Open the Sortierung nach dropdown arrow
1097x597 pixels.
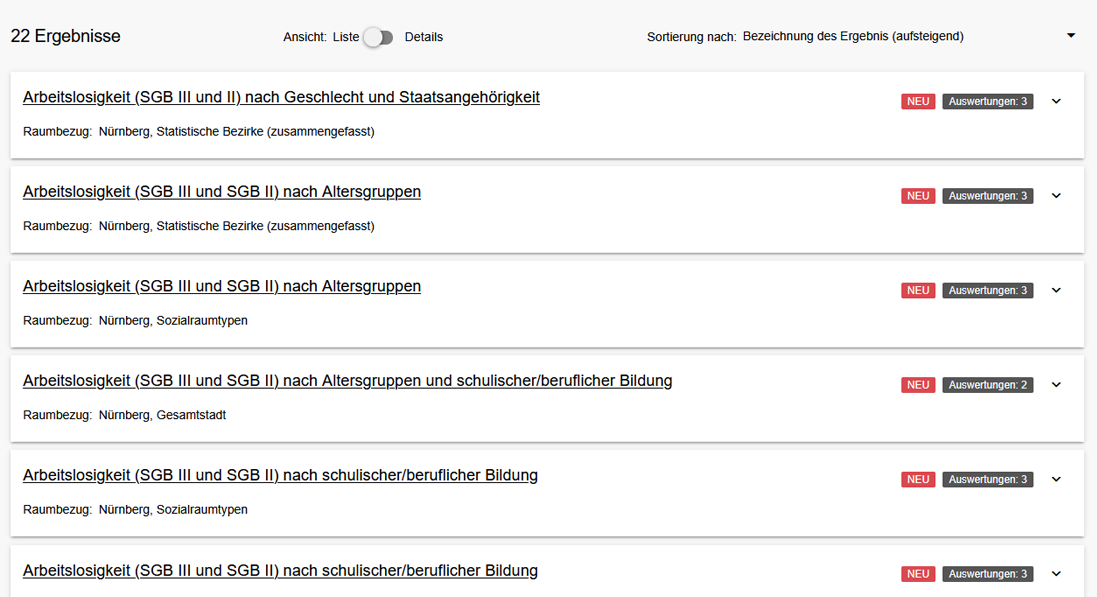click(x=1071, y=36)
